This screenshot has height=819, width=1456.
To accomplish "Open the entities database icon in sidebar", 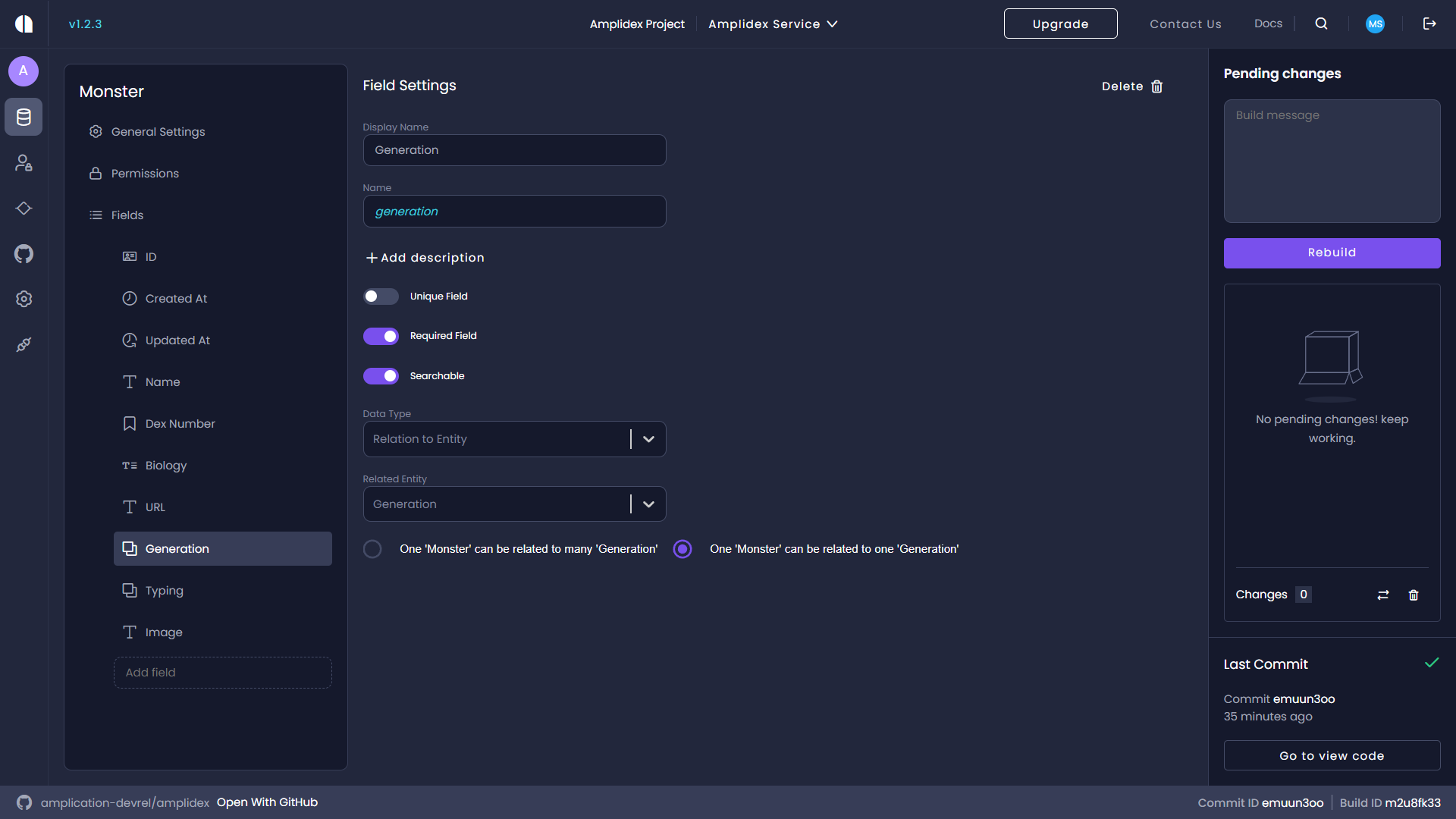I will click(24, 117).
